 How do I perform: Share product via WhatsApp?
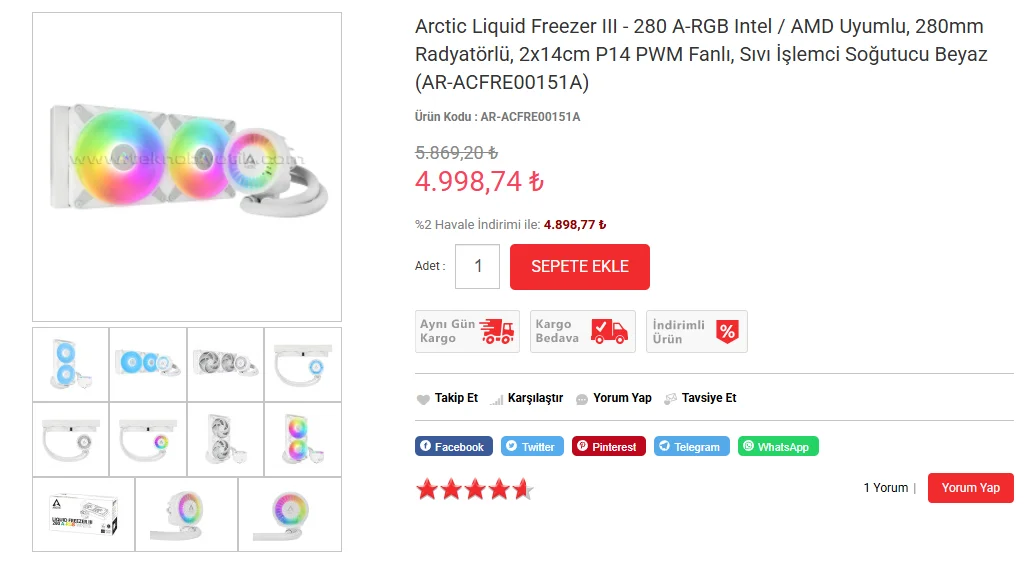pos(778,447)
